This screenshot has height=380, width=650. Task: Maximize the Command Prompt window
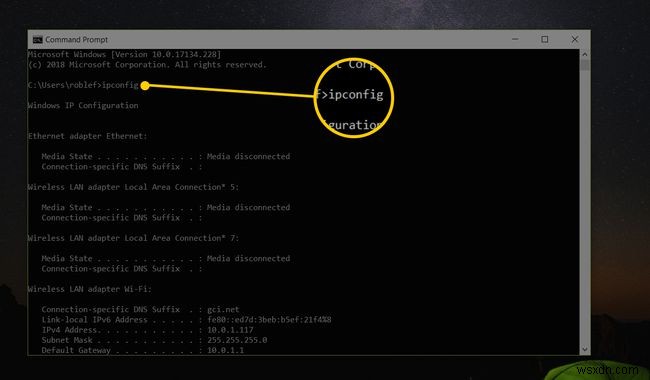point(545,39)
